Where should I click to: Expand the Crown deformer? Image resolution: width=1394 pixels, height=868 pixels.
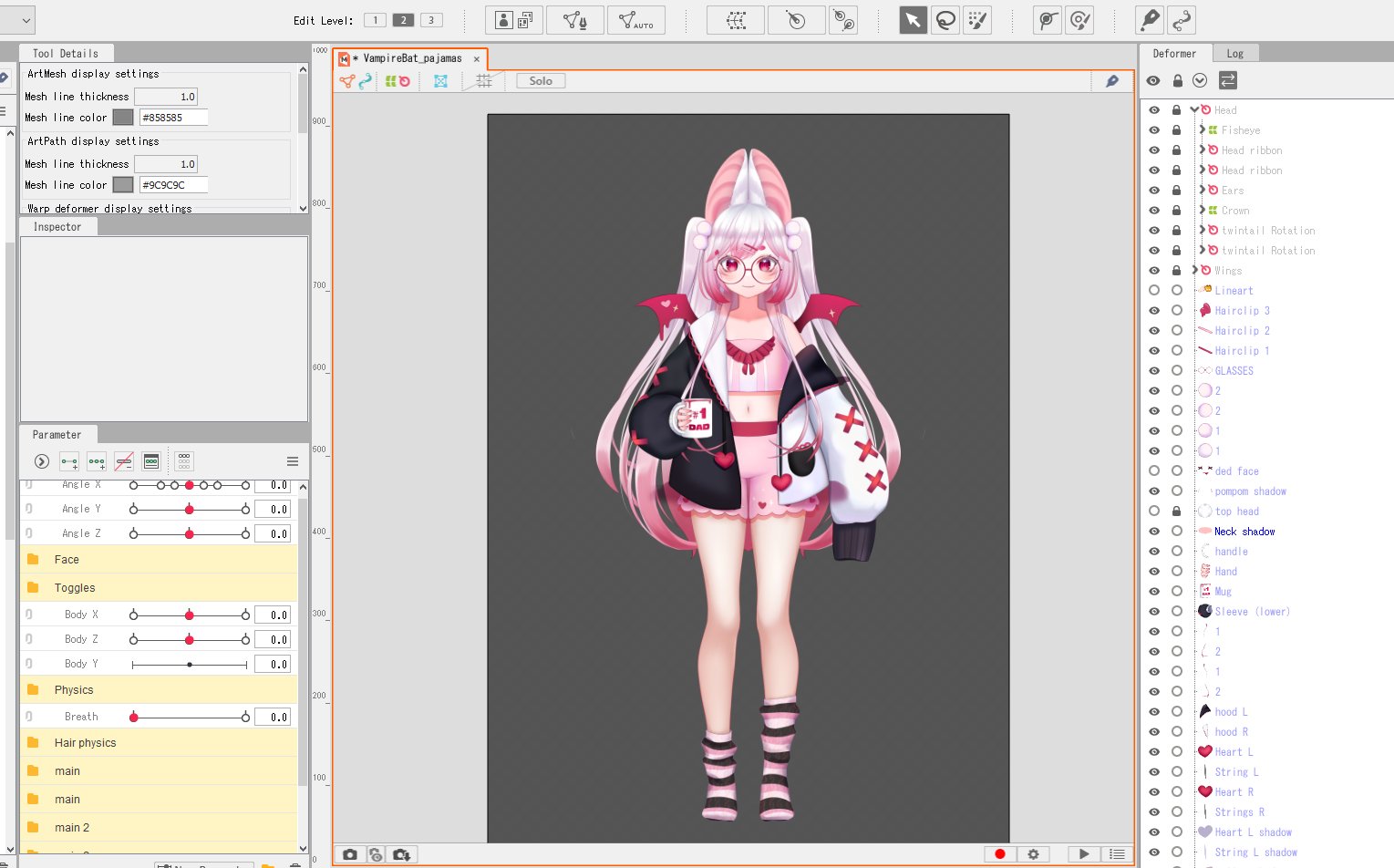click(x=1202, y=211)
